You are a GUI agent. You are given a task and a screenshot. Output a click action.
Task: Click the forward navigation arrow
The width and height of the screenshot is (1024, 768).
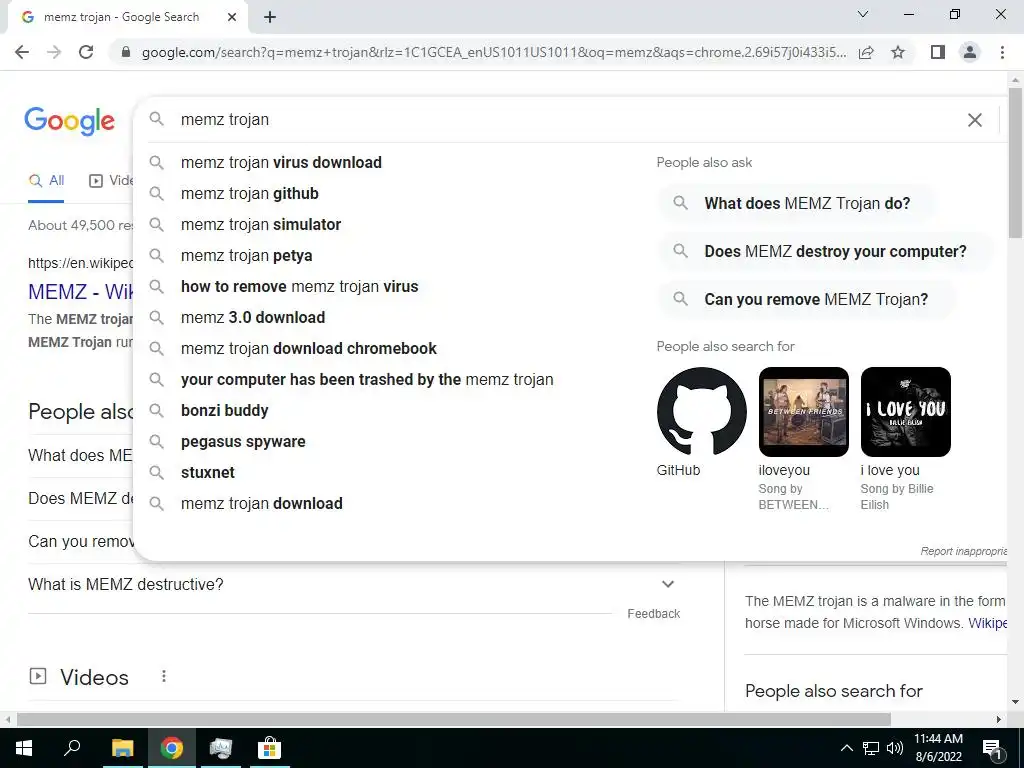(54, 52)
